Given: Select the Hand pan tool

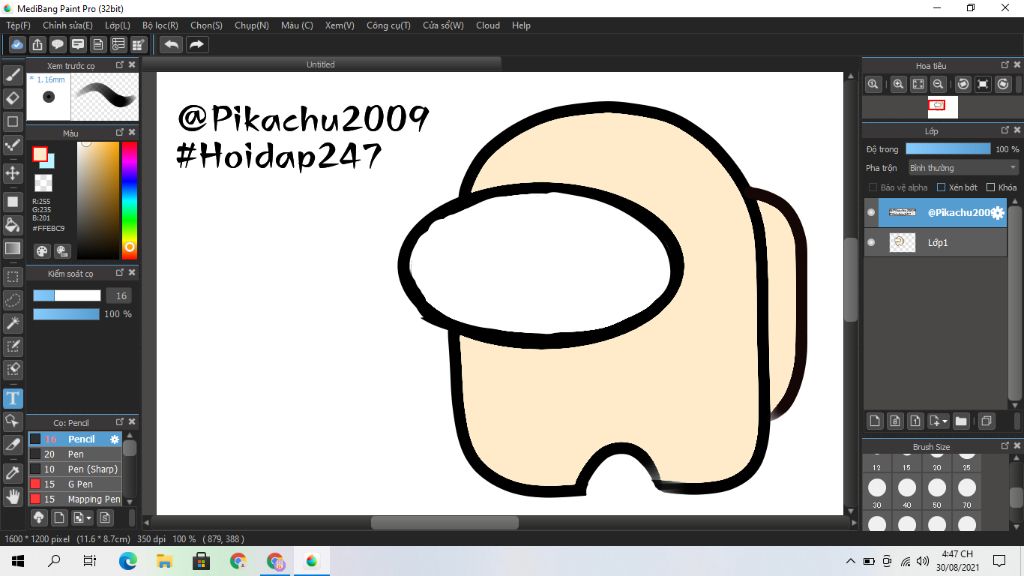Looking at the screenshot, I should click(12, 497).
